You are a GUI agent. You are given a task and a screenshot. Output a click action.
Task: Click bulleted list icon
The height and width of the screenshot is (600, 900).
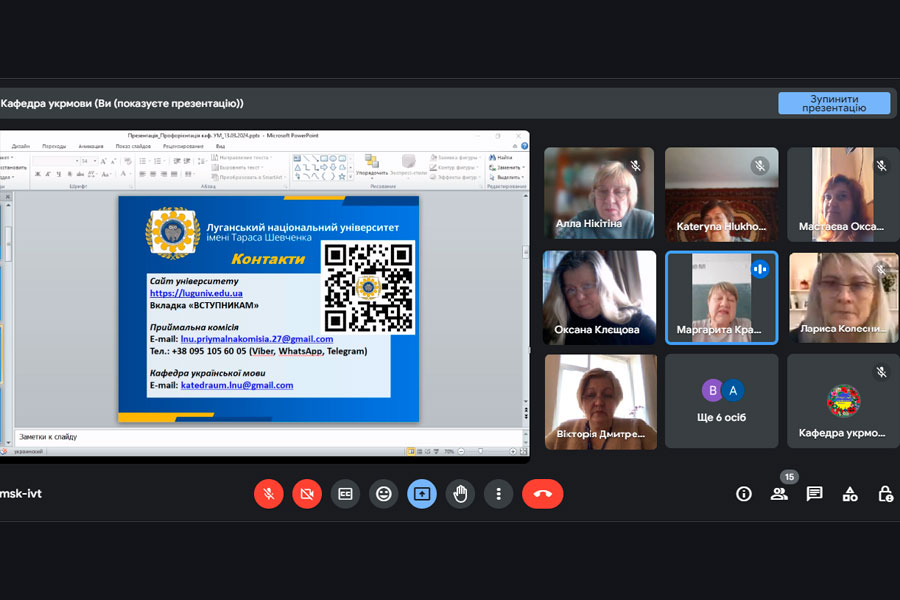143,161
